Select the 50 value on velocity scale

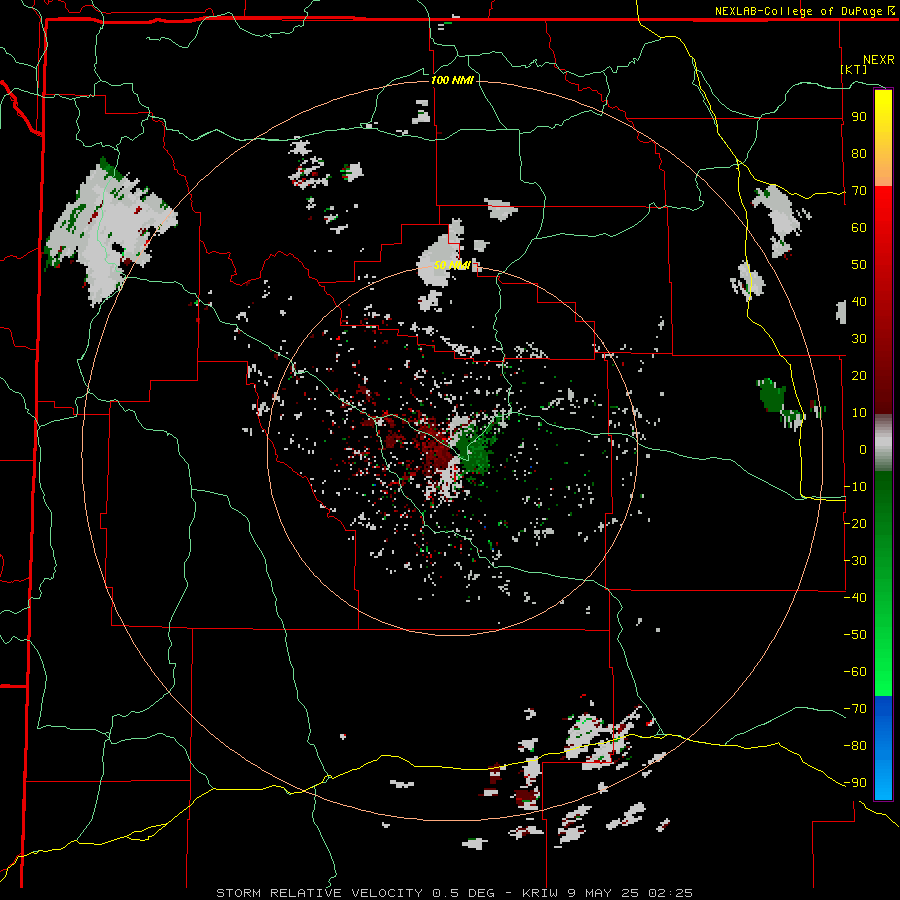coord(859,265)
